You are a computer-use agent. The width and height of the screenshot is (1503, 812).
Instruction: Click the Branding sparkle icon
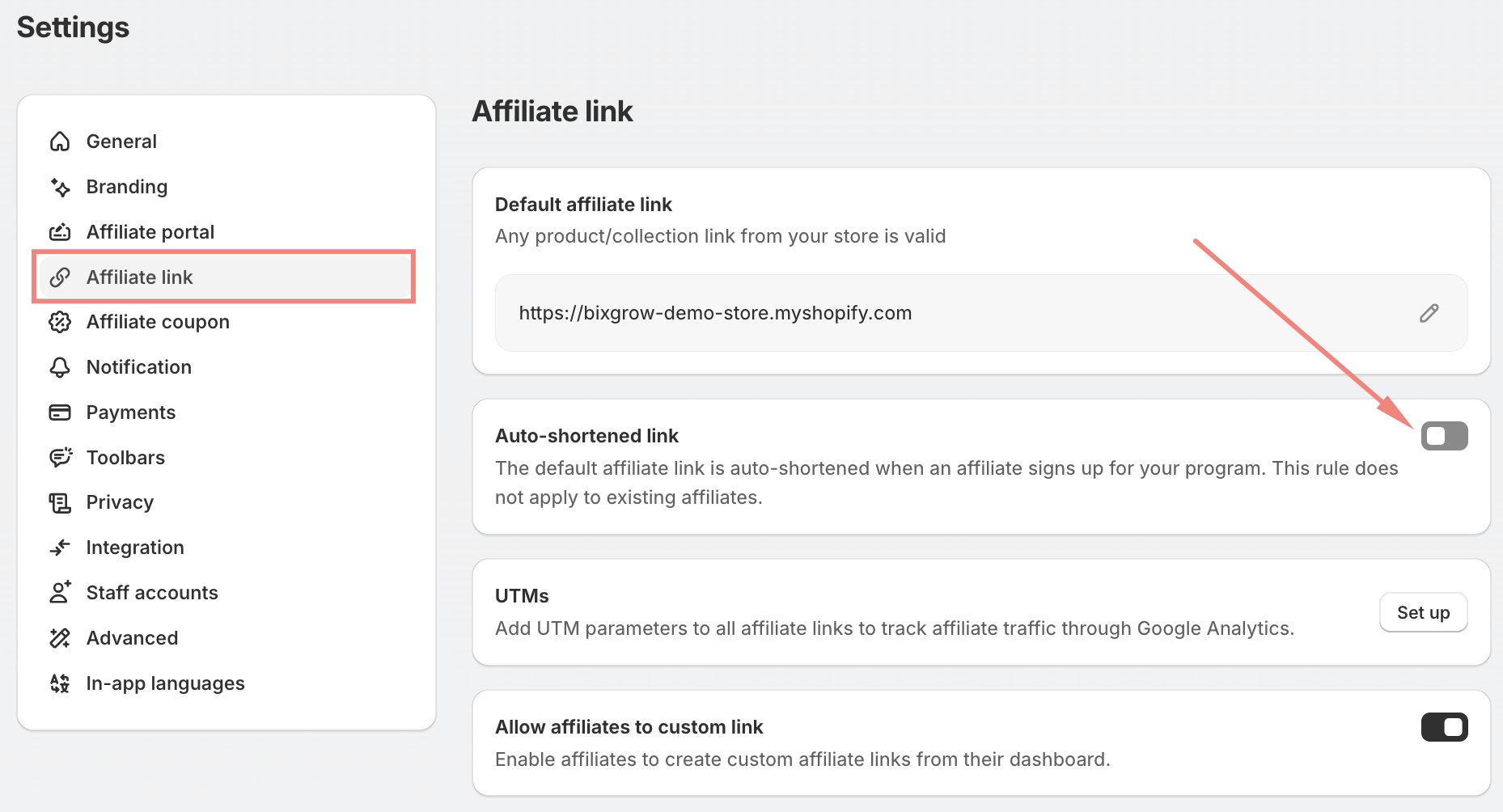(60, 187)
